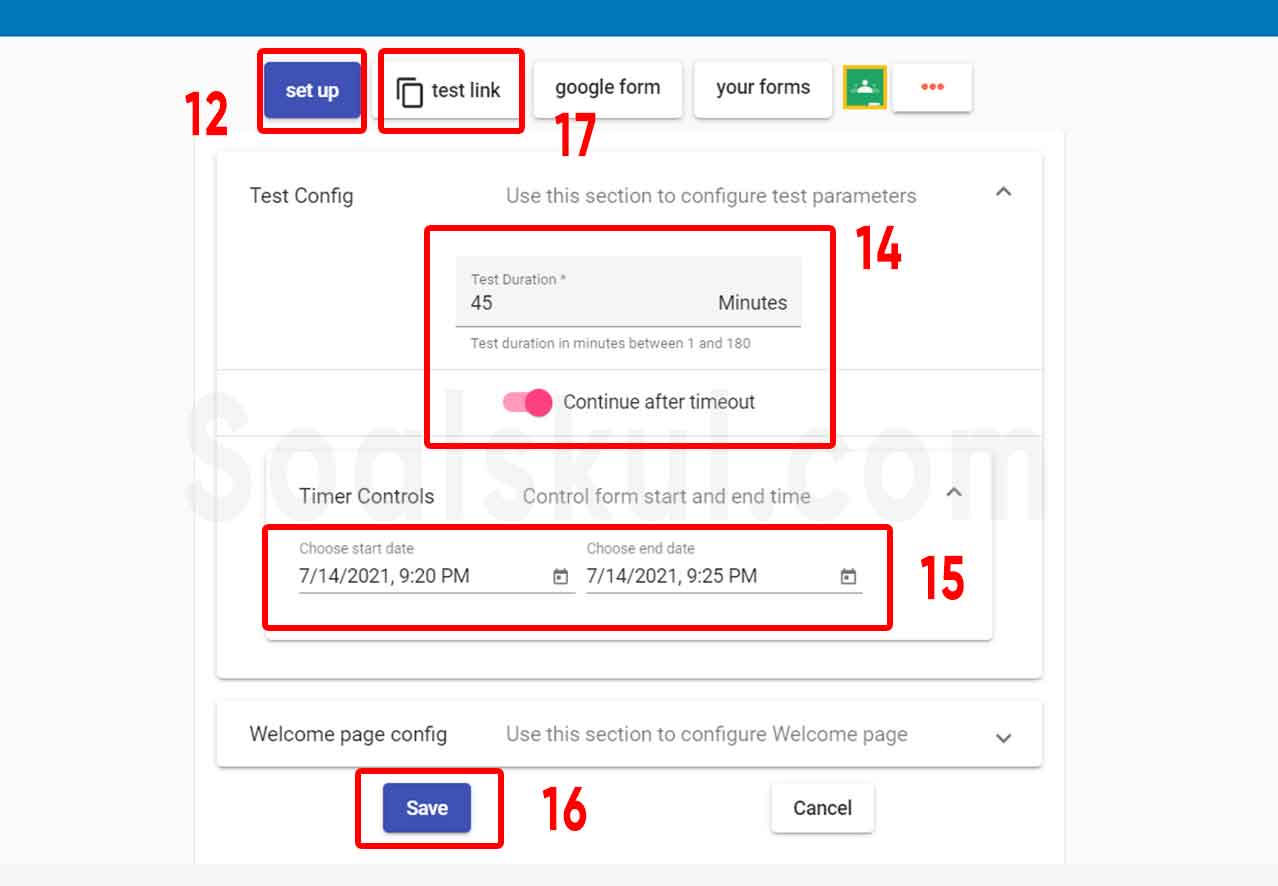Click the Welcome page config title text
This screenshot has width=1278, height=886.
(x=348, y=734)
